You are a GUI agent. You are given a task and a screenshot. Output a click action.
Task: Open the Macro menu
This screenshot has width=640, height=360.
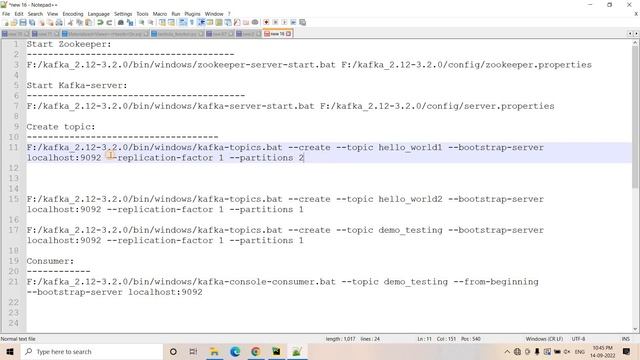coord(160,14)
